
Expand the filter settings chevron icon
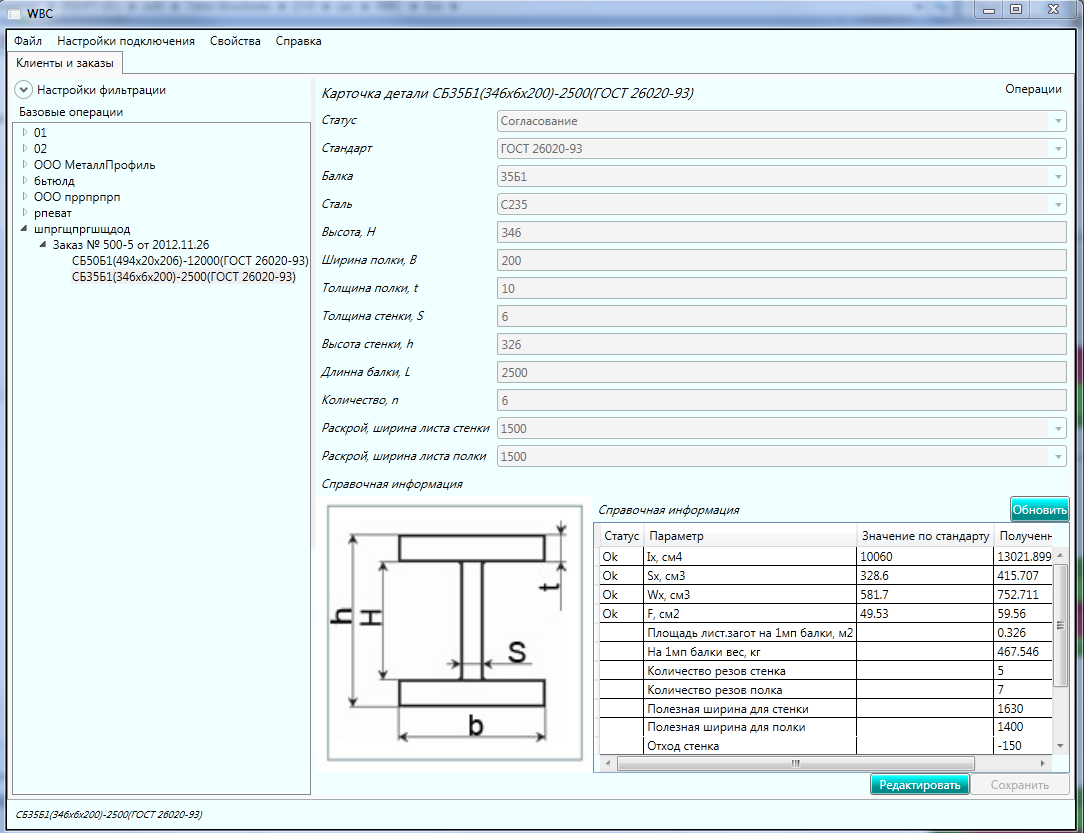point(24,90)
